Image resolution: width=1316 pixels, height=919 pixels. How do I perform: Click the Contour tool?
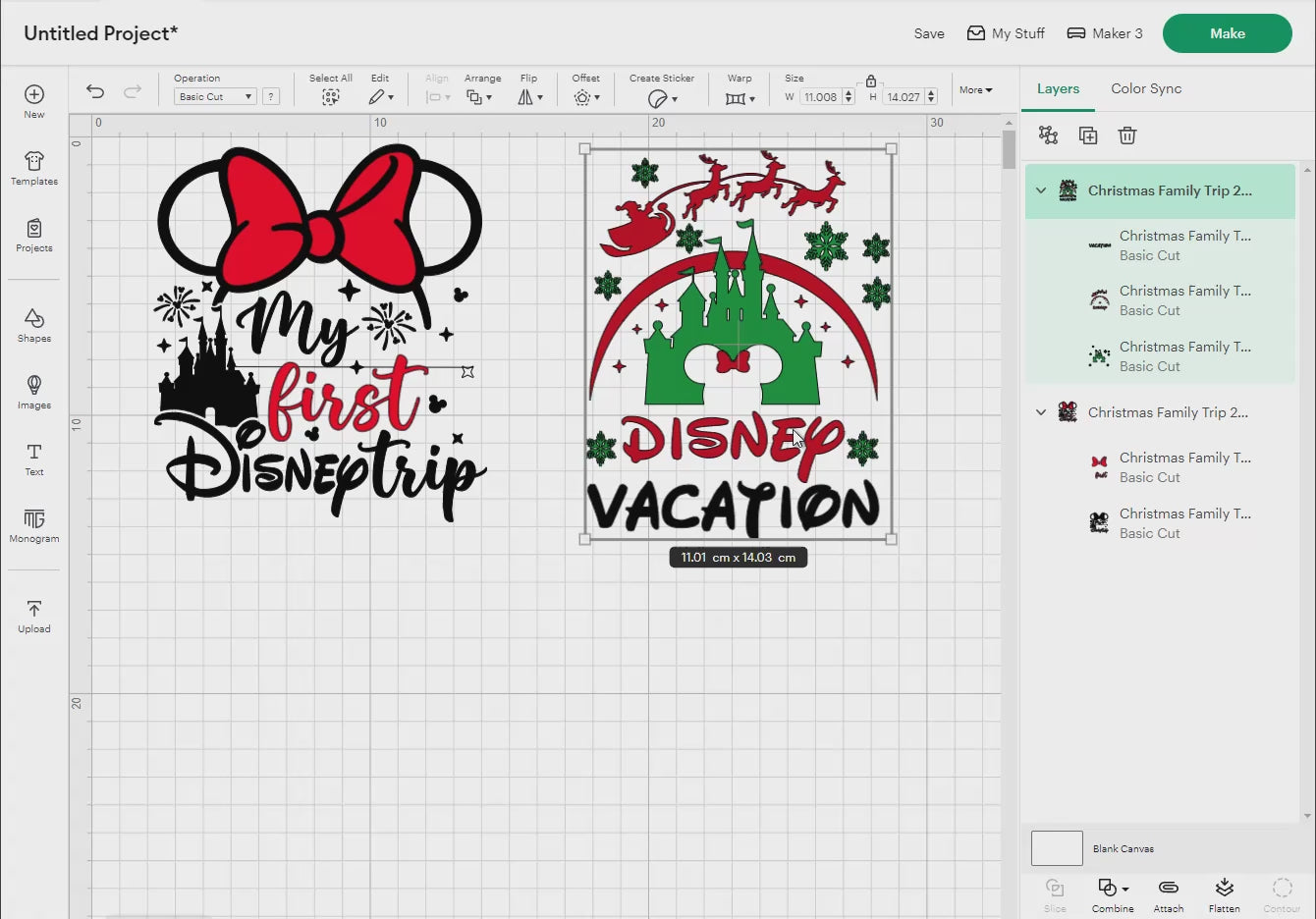[x=1282, y=895]
